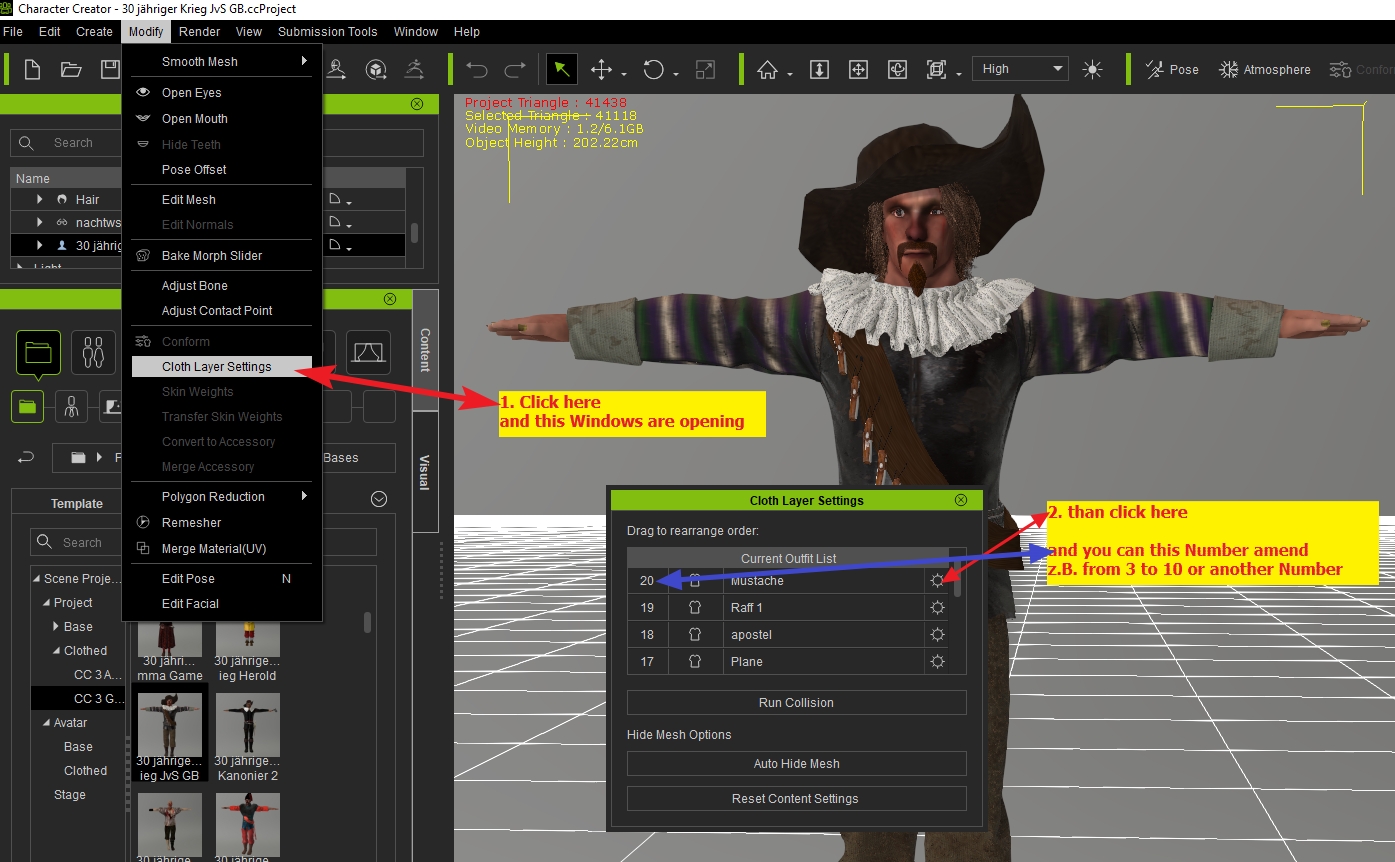Click the back navigation arrow in content panel
Image resolution: width=1395 pixels, height=862 pixels.
tap(26, 457)
